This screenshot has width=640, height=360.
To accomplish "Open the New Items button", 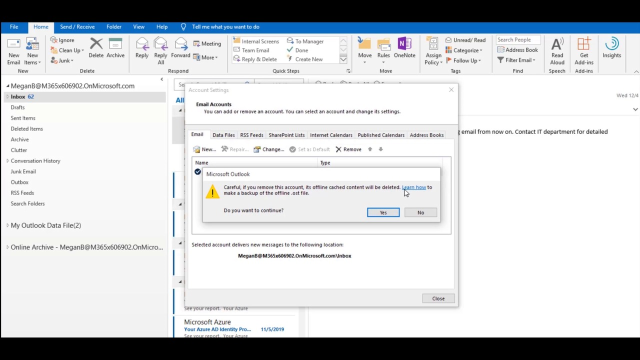I will 32,51.
